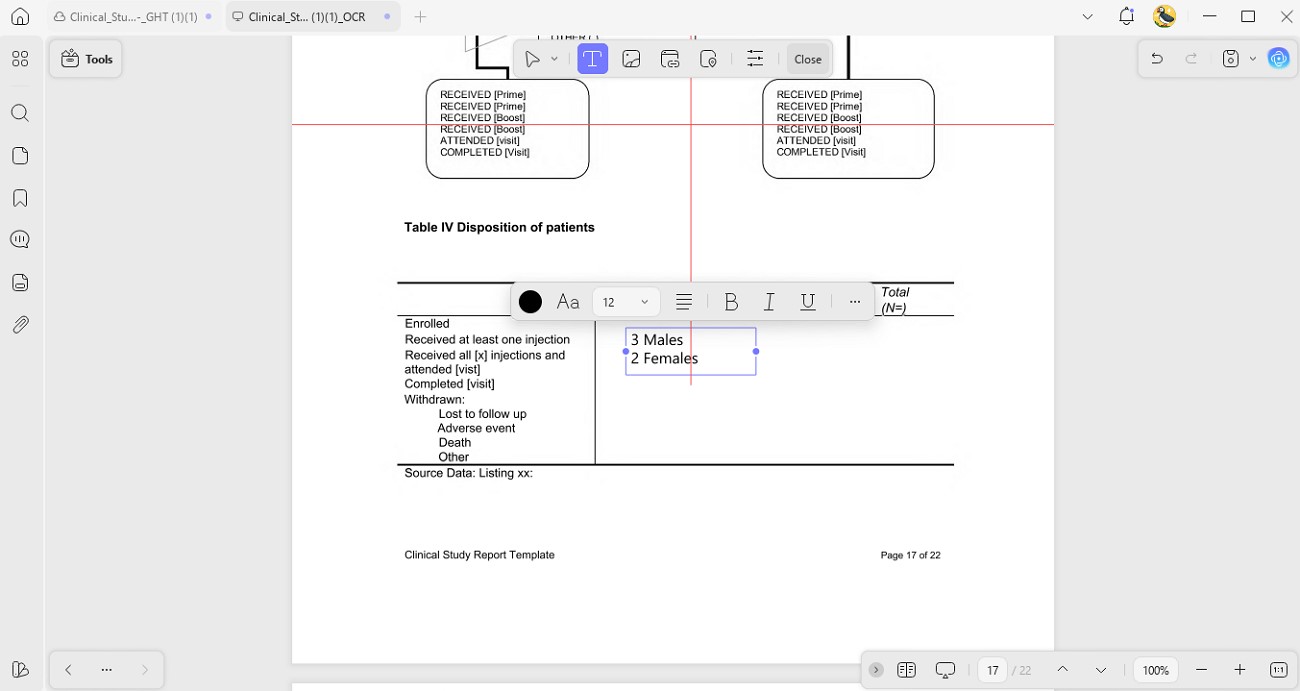
Task: Open the black text color swatch
Action: [531, 301]
